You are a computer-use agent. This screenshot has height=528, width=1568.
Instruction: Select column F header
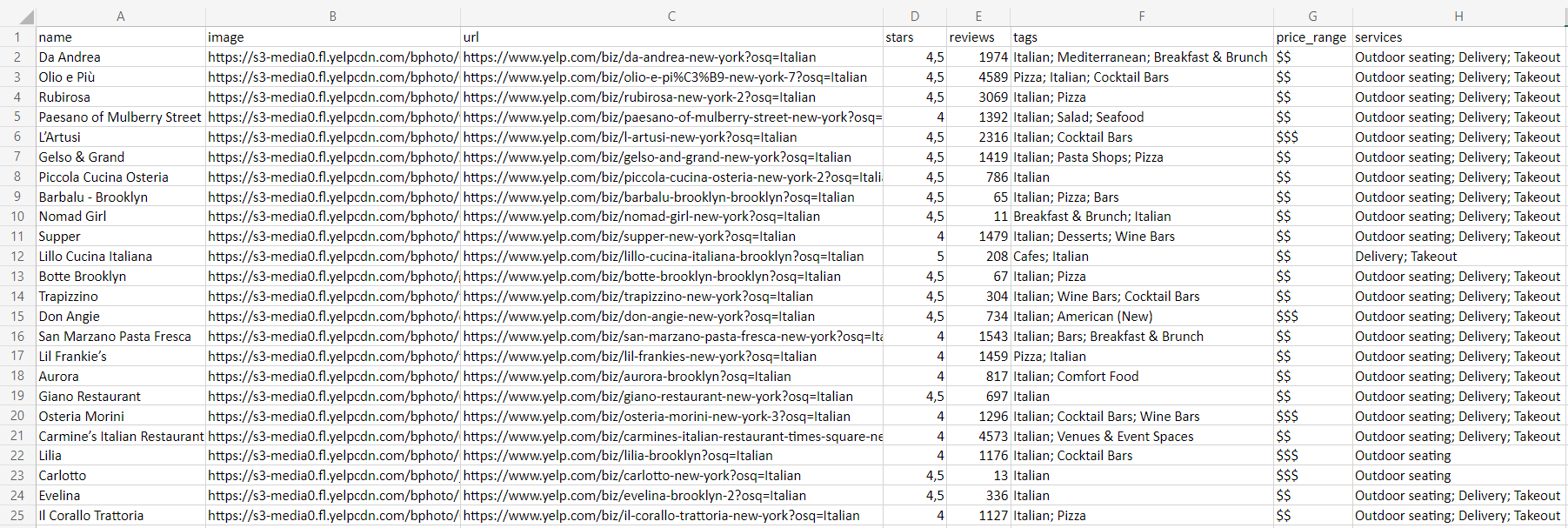1142,17
